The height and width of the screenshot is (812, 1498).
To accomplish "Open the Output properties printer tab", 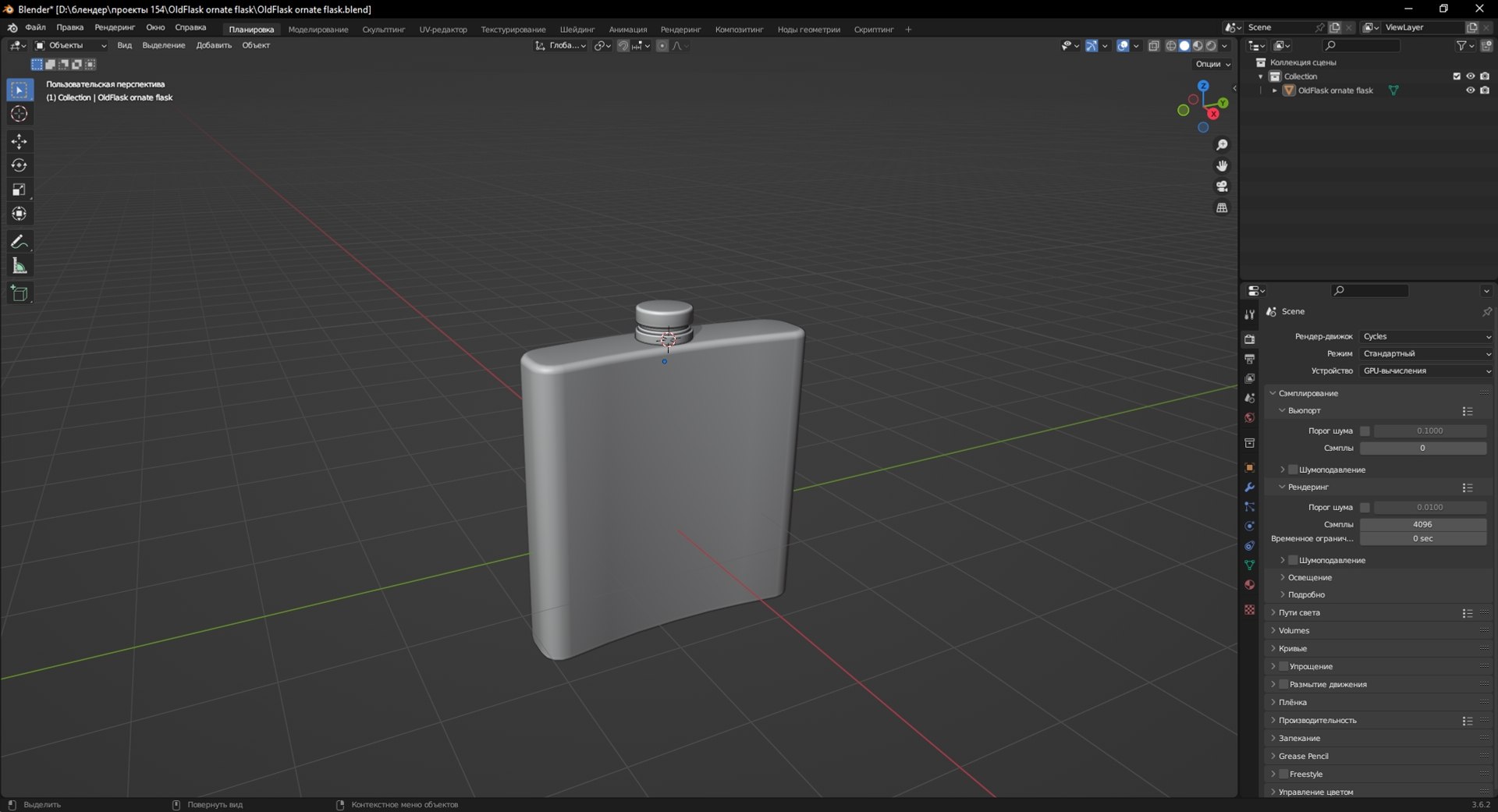I will coord(1250,359).
